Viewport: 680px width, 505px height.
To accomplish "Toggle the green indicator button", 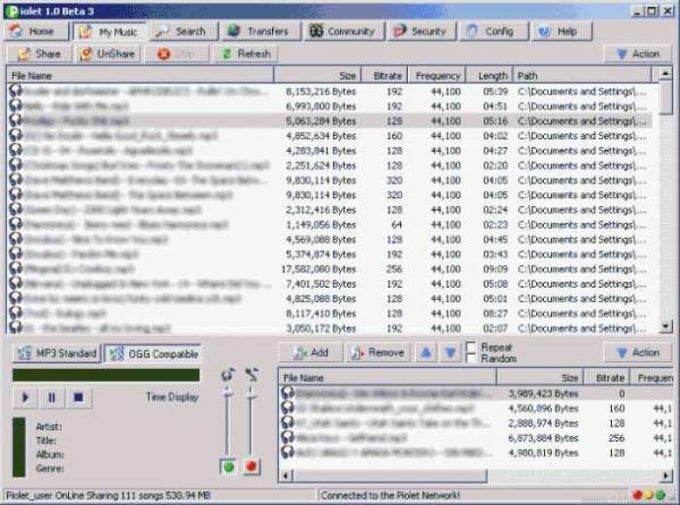I will (229, 466).
